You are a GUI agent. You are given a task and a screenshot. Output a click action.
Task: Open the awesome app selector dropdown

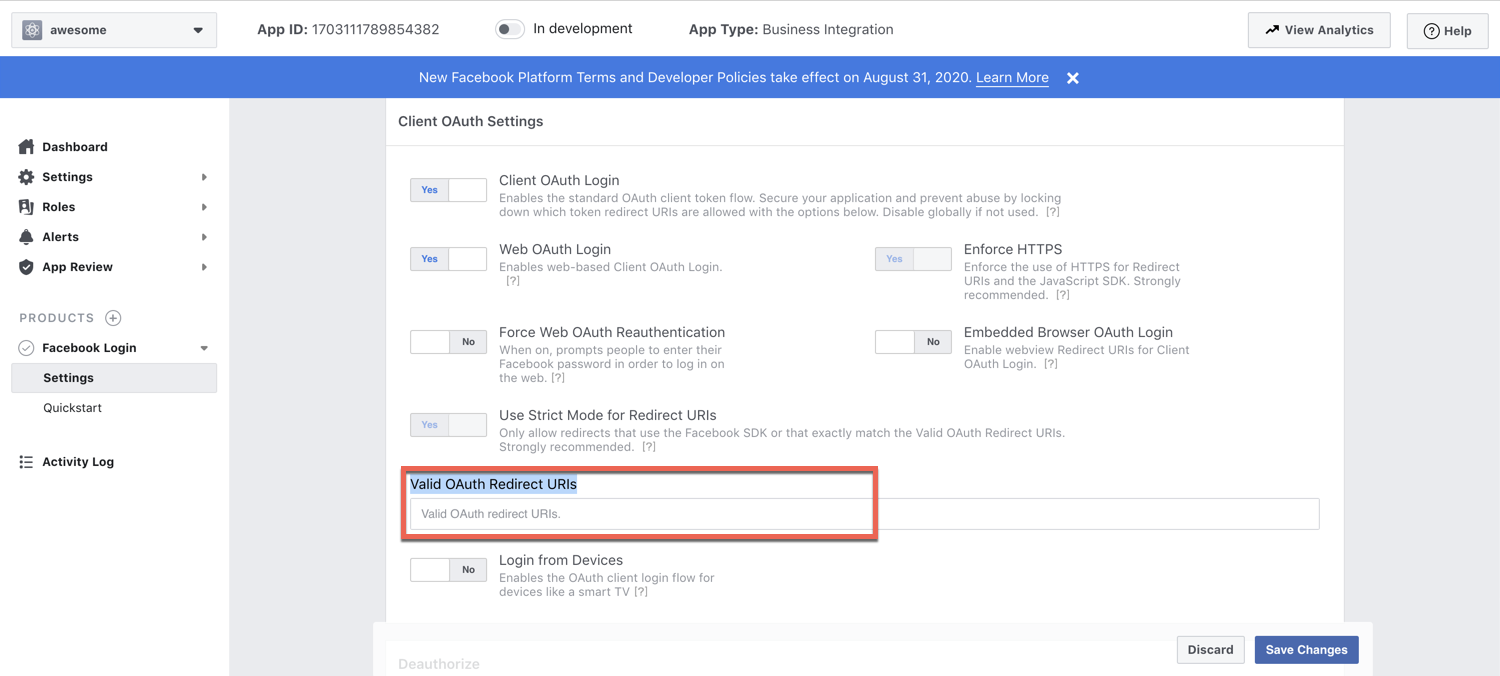[114, 30]
